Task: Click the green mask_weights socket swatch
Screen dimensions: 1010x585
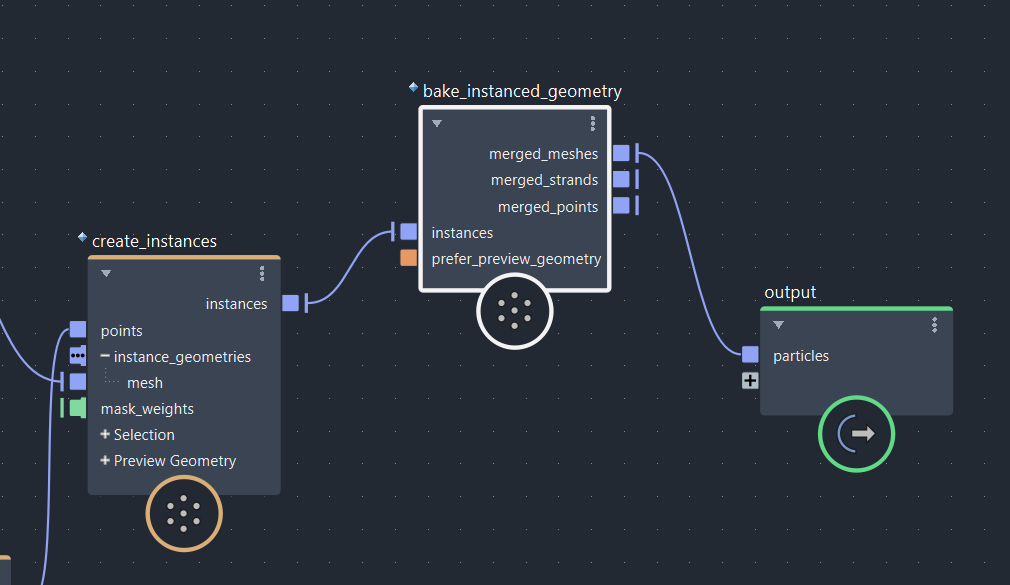Action: pos(77,407)
